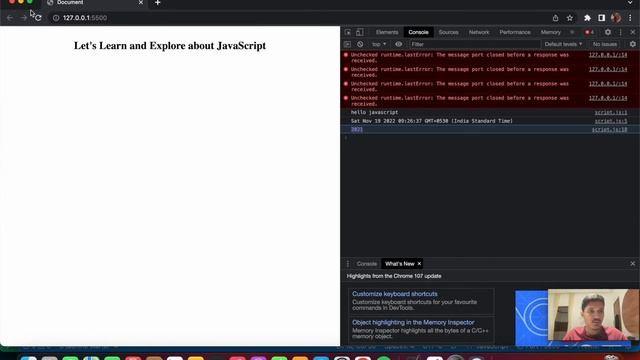Expand the tab search chevron
The image size is (640, 360).
tap(630, 3)
